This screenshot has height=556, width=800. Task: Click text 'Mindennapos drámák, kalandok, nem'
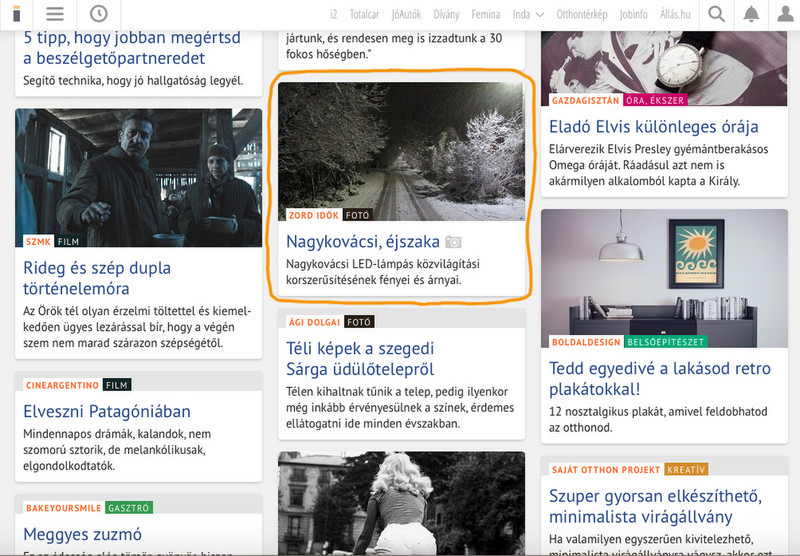117,434
